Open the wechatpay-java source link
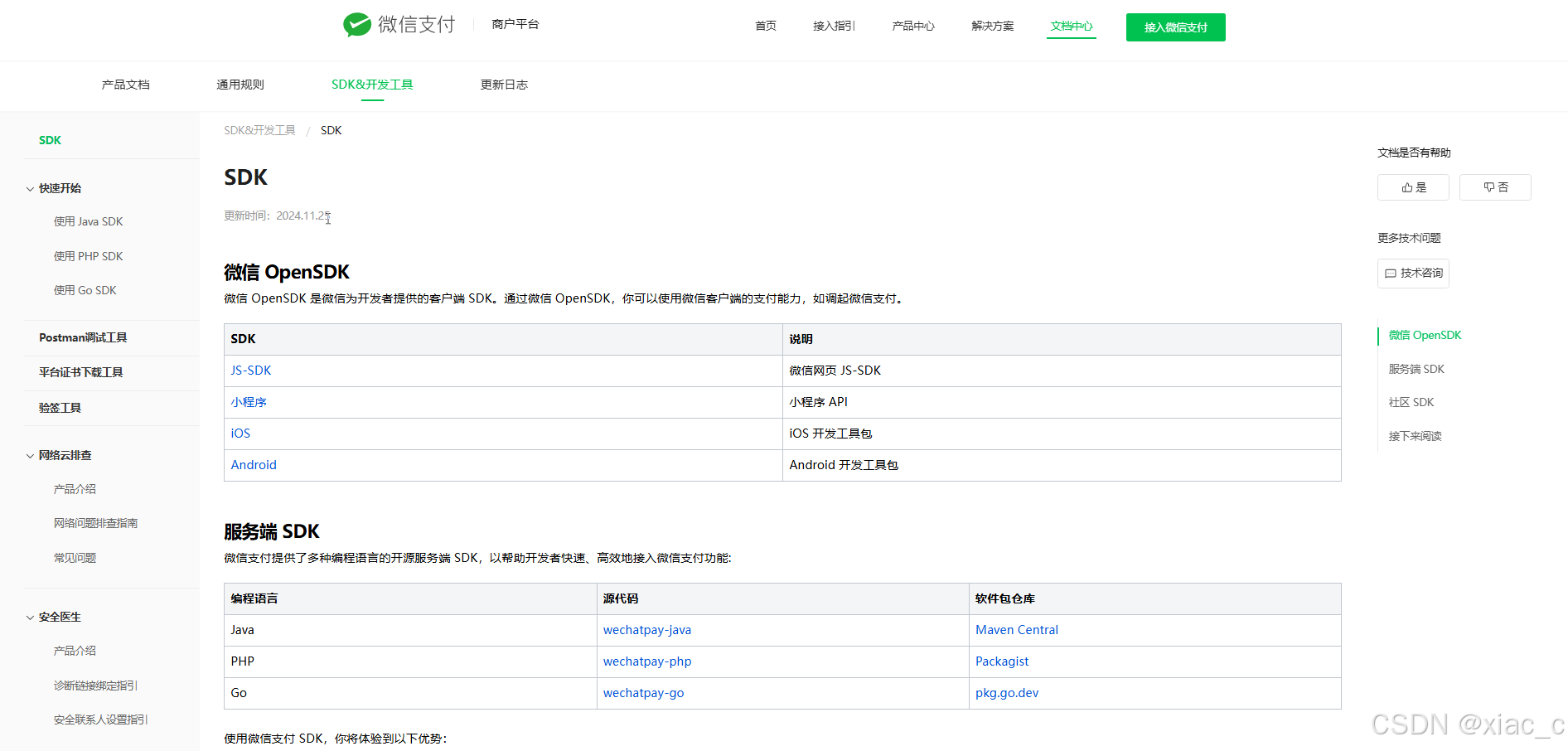 pos(647,630)
